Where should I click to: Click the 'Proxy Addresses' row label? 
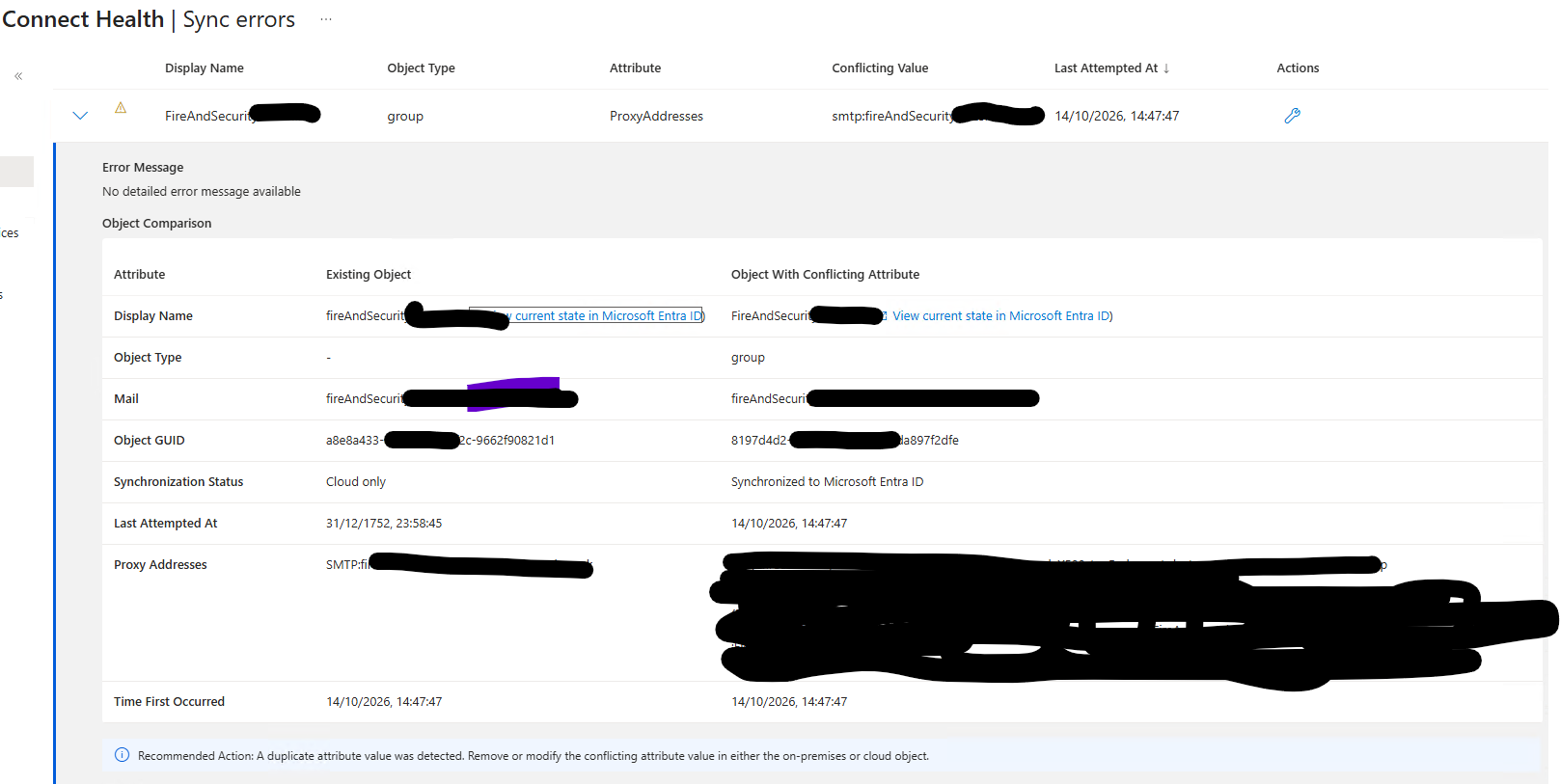click(x=160, y=565)
